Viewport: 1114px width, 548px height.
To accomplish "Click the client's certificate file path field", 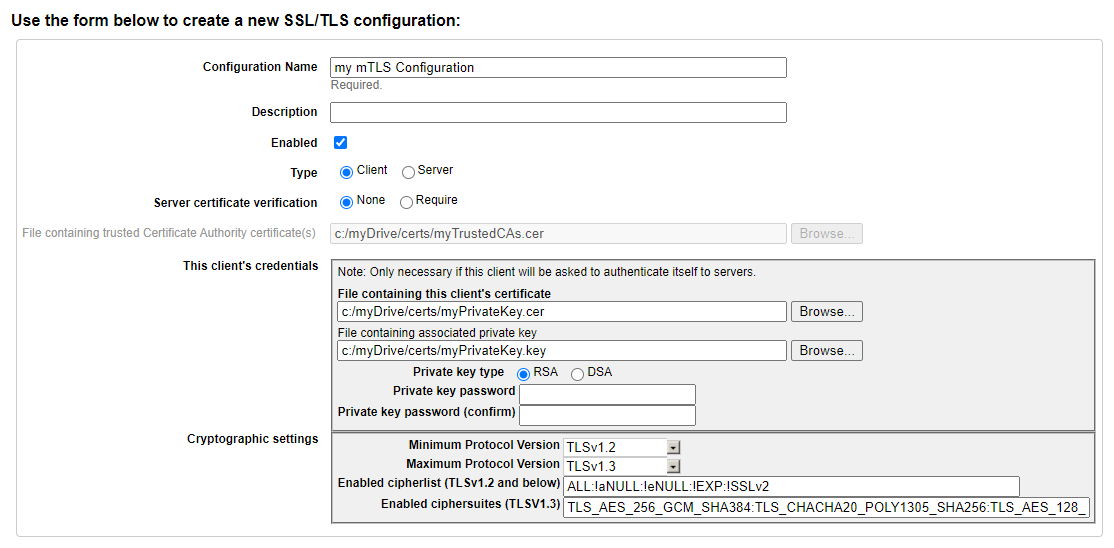I will (x=562, y=311).
